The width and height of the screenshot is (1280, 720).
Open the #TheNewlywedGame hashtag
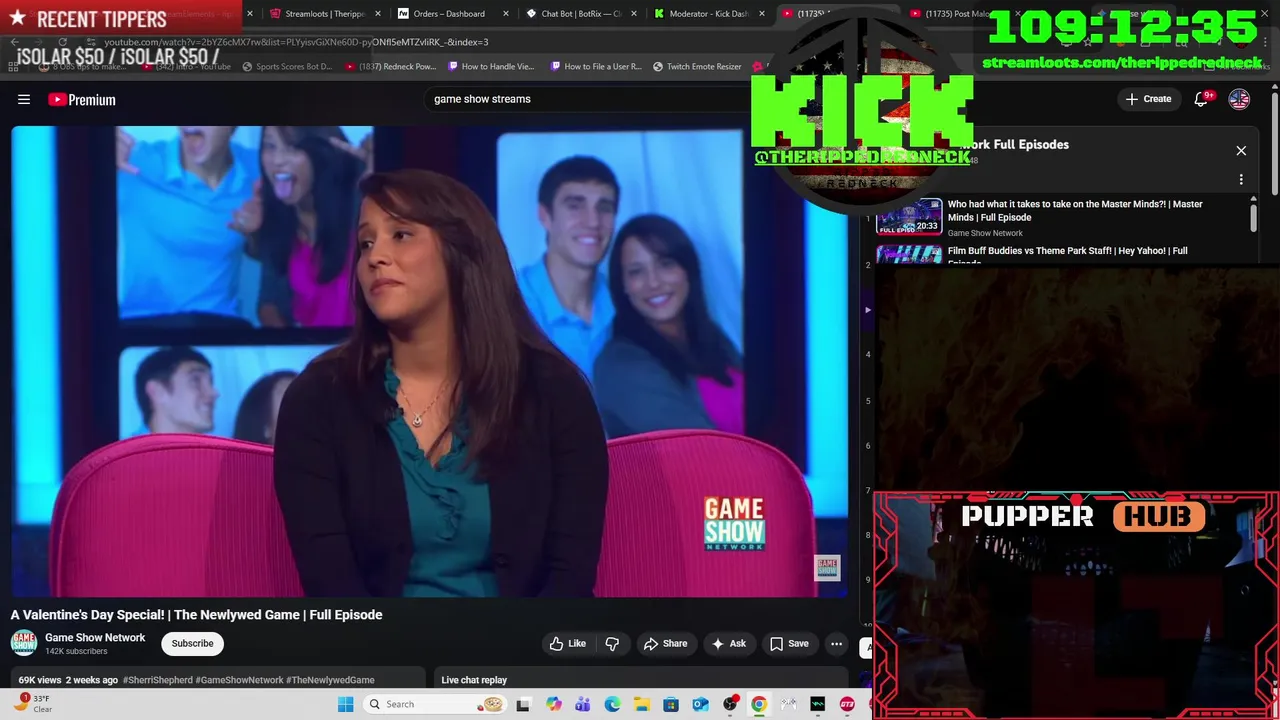tap(330, 680)
